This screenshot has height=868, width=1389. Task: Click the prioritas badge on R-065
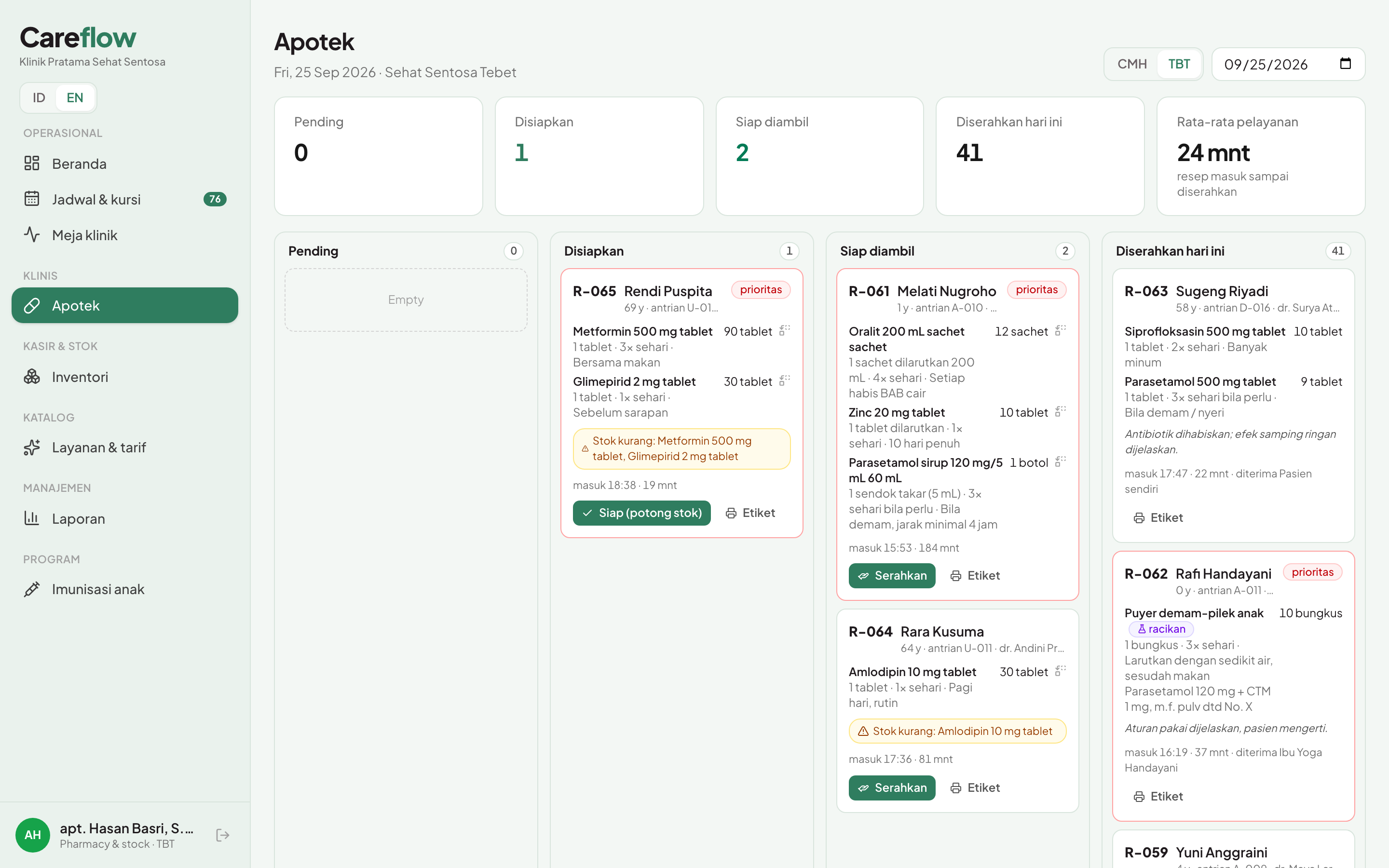pos(761,289)
